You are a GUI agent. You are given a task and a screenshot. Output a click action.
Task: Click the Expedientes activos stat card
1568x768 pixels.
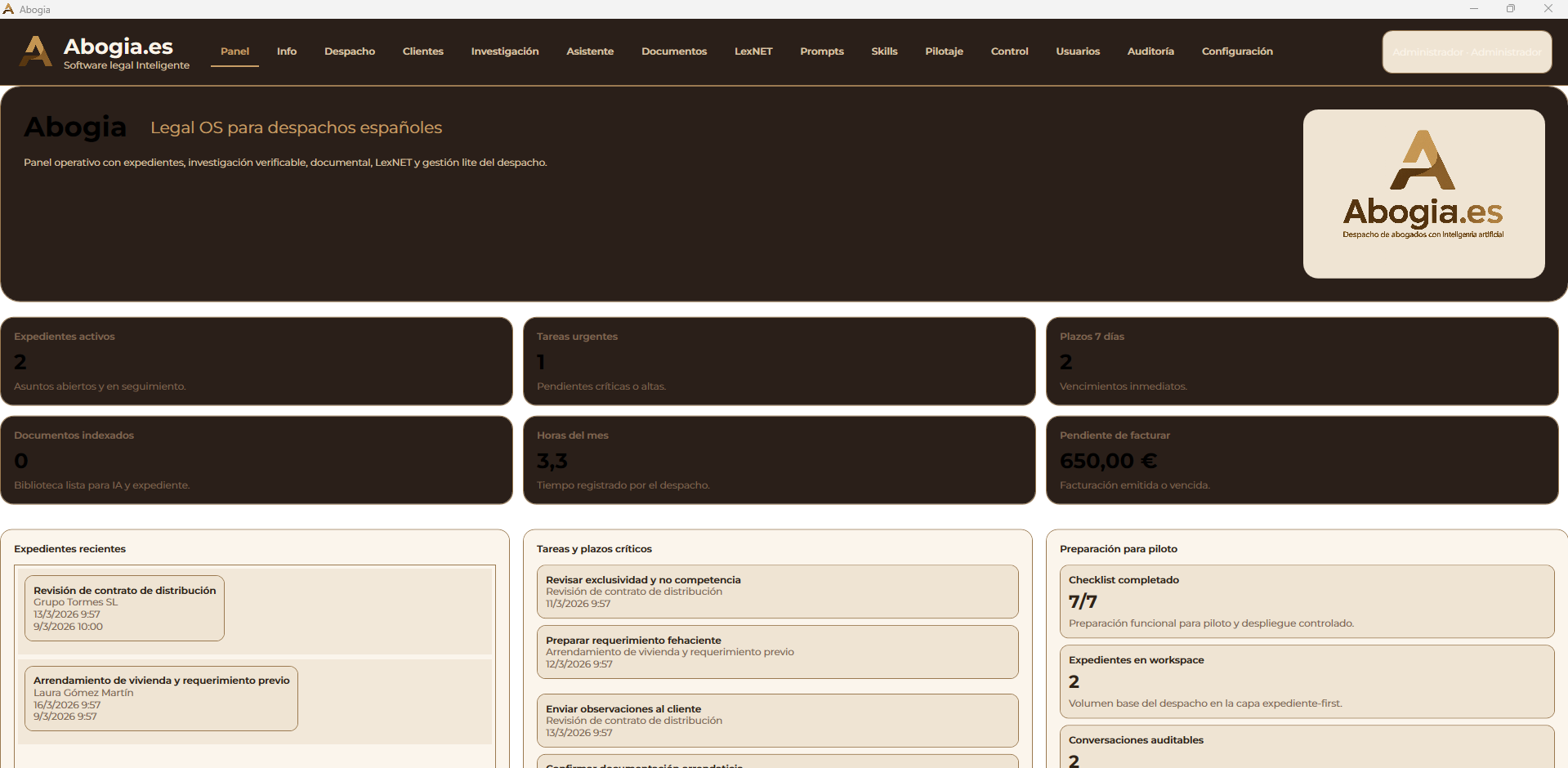tap(256, 361)
